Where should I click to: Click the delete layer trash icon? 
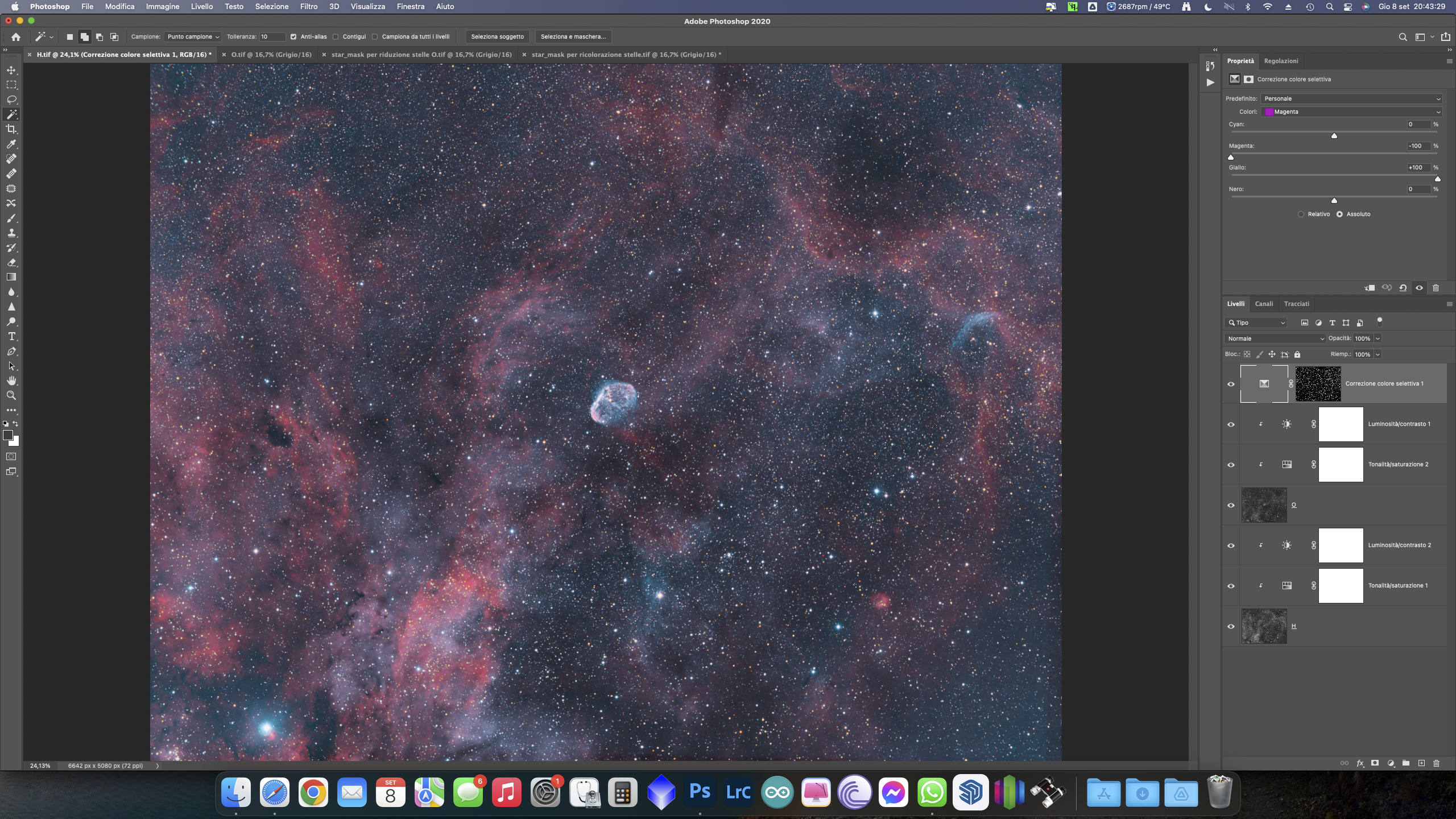(1436, 763)
